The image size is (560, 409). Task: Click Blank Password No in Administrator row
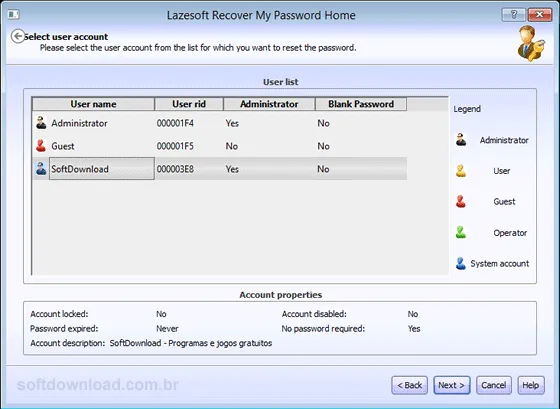(x=323, y=123)
